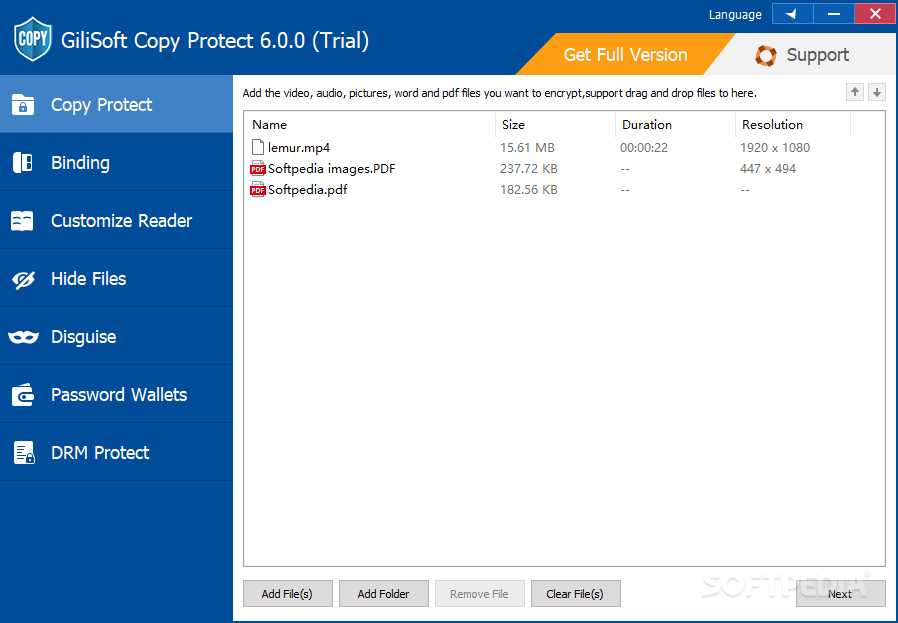The image size is (898, 623).
Task: Click the Add File(s) button
Action: coord(287,594)
